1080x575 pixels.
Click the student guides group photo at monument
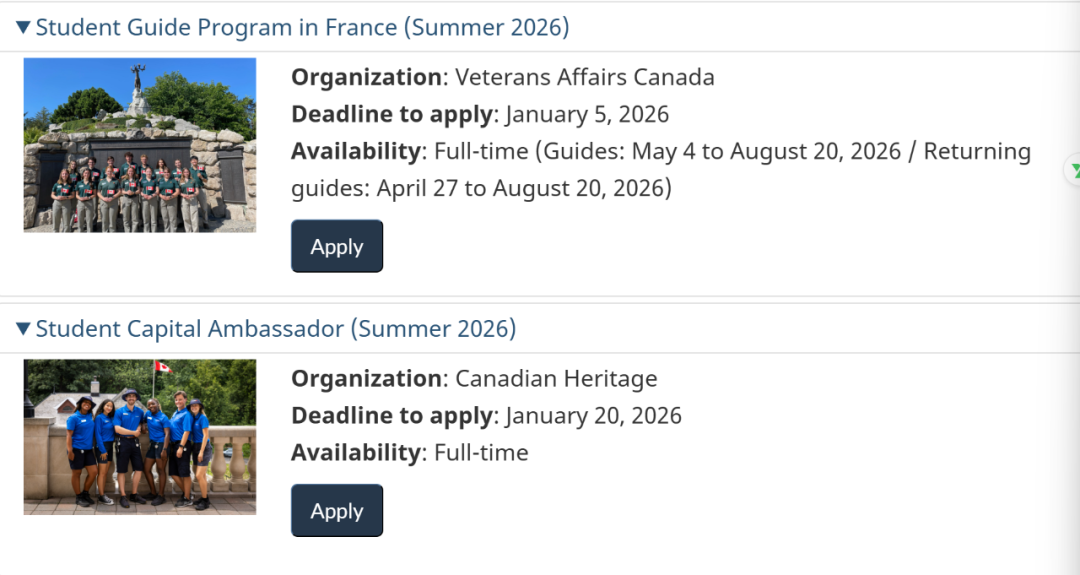pyautogui.click(x=139, y=145)
